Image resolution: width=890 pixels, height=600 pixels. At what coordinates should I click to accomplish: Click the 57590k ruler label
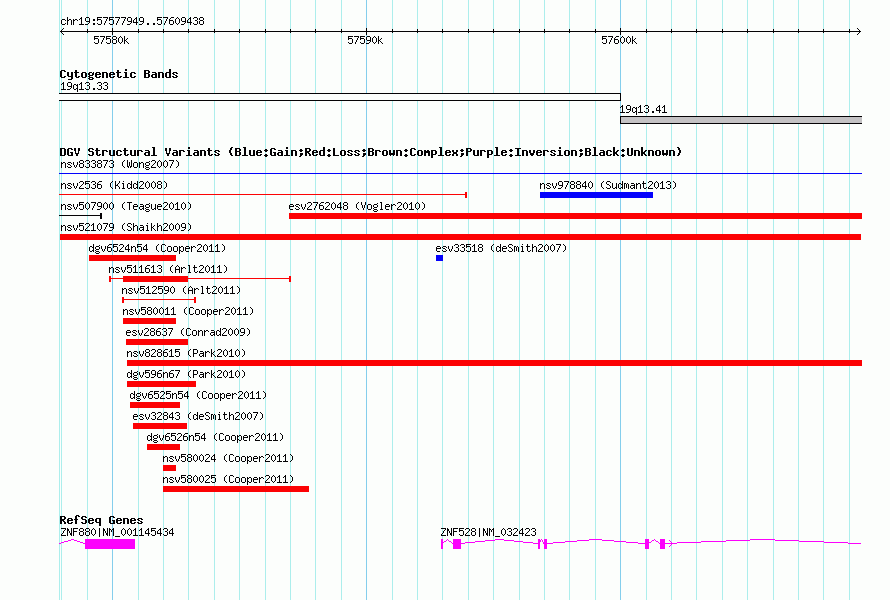(365, 40)
